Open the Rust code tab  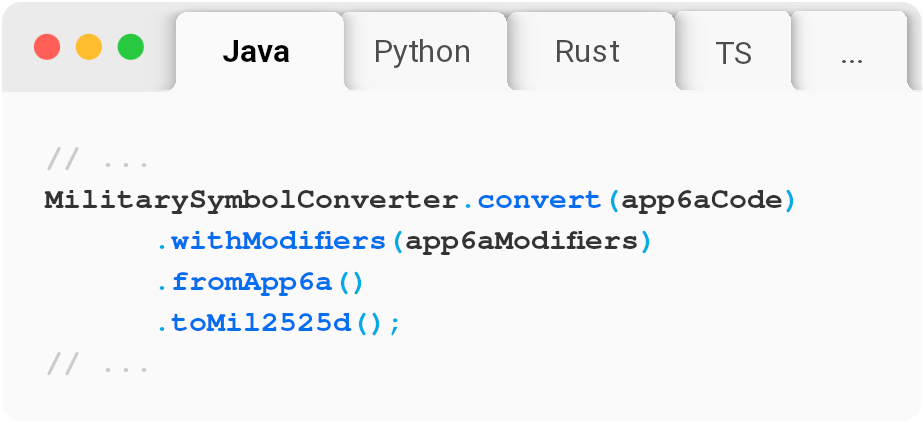587,52
